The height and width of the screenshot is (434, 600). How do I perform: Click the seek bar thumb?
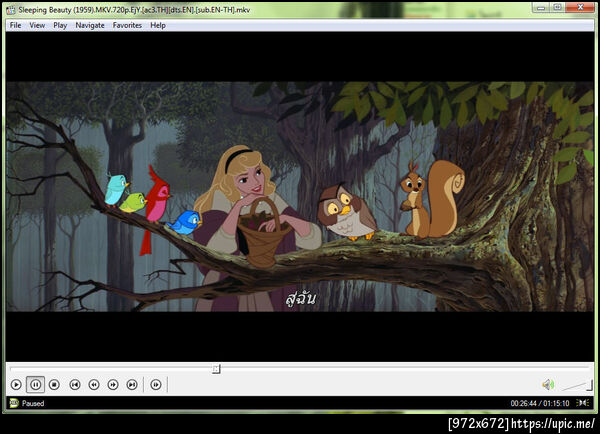216,369
